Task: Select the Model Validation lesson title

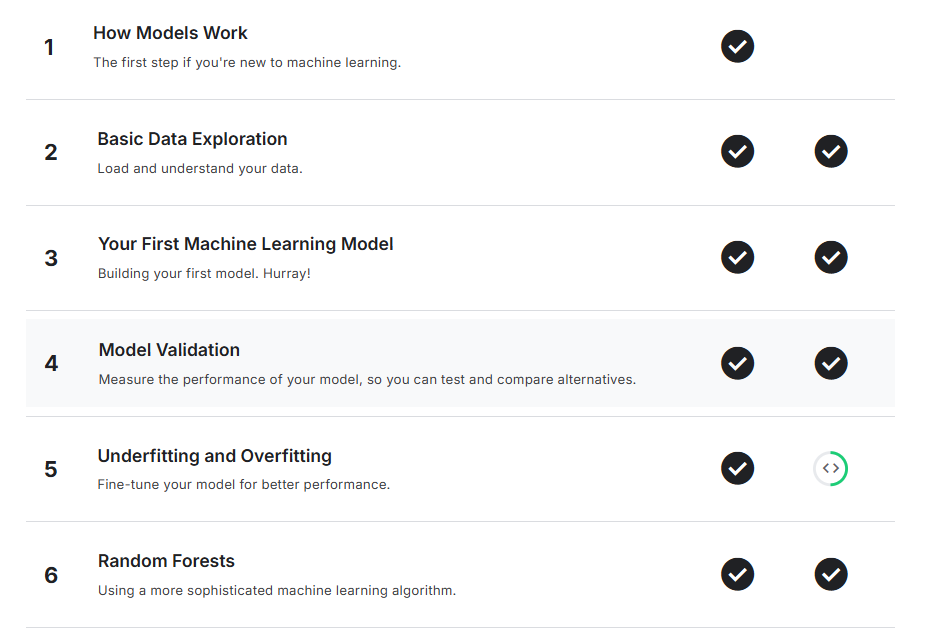Action: [x=169, y=350]
